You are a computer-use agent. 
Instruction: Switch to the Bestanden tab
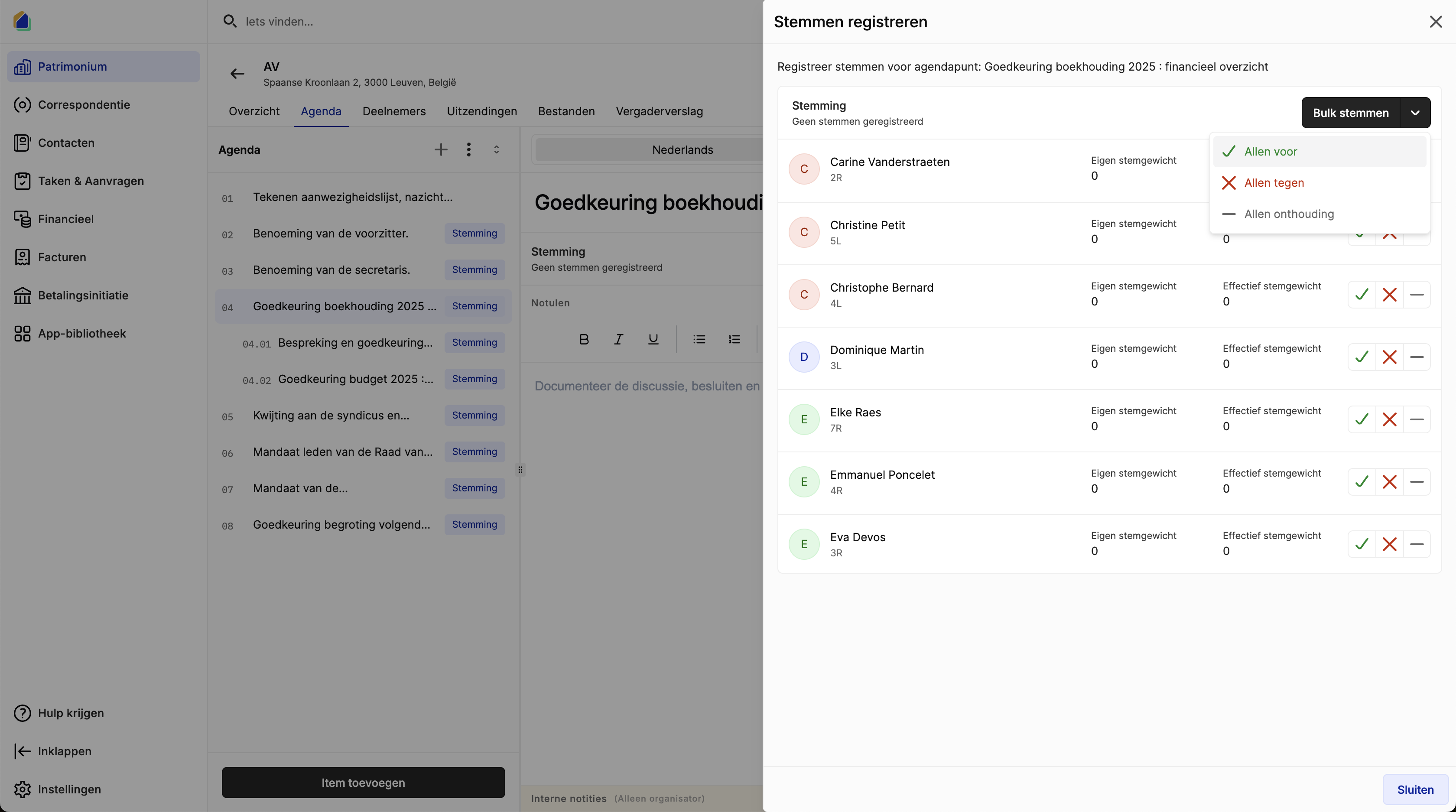click(566, 111)
